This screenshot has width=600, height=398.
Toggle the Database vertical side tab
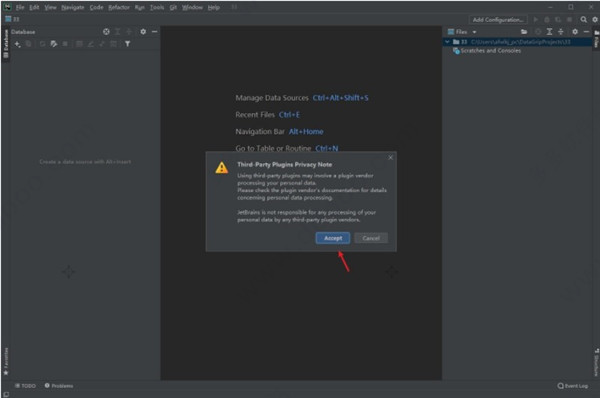6,43
